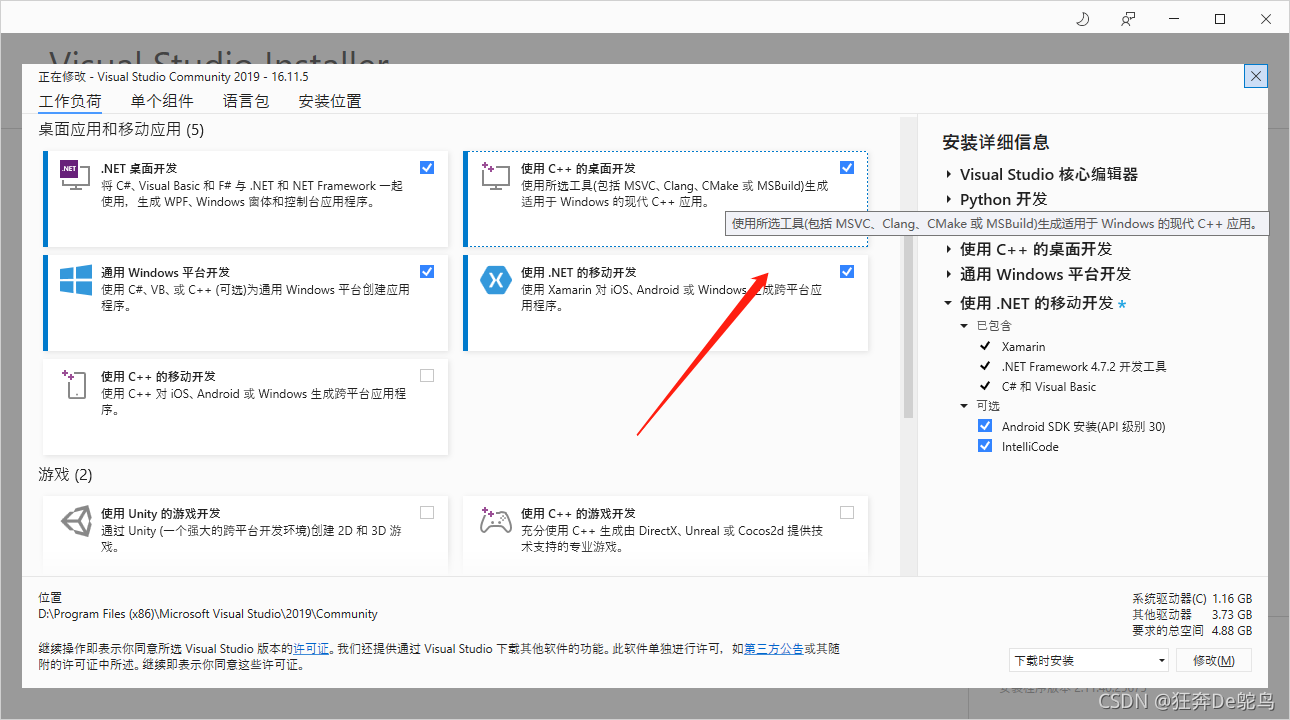
Task: Click the 修改(M) button
Action: pos(1214,660)
